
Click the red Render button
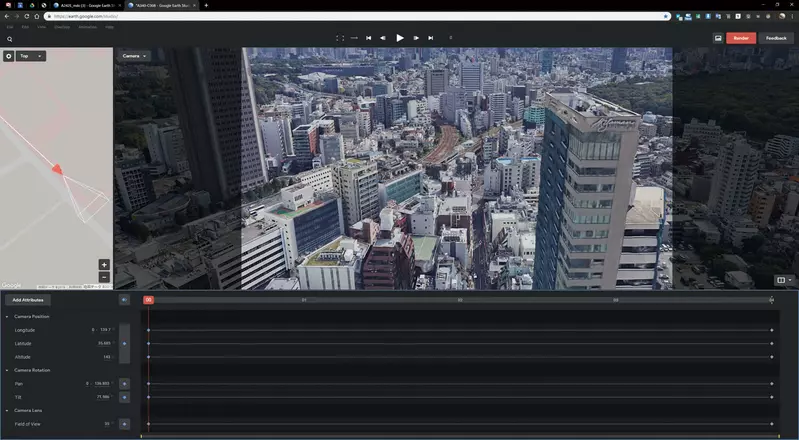(x=741, y=38)
